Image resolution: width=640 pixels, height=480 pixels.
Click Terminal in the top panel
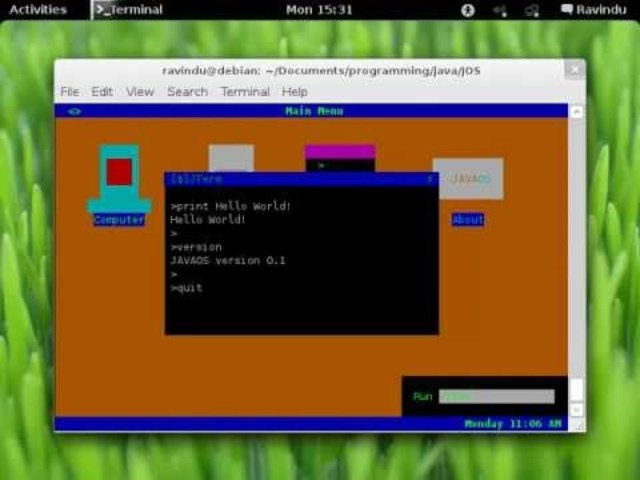point(129,9)
